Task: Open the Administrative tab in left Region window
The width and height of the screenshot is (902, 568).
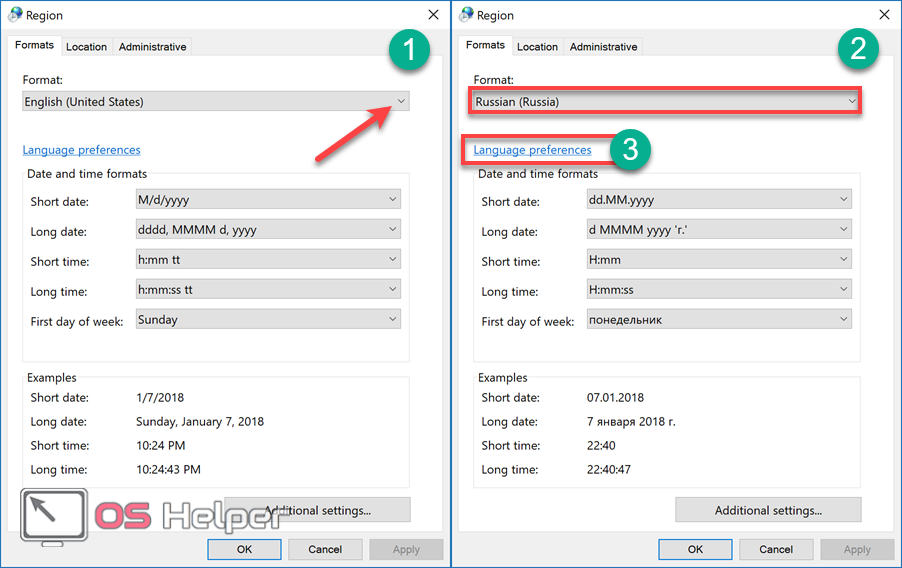Action: (x=152, y=47)
